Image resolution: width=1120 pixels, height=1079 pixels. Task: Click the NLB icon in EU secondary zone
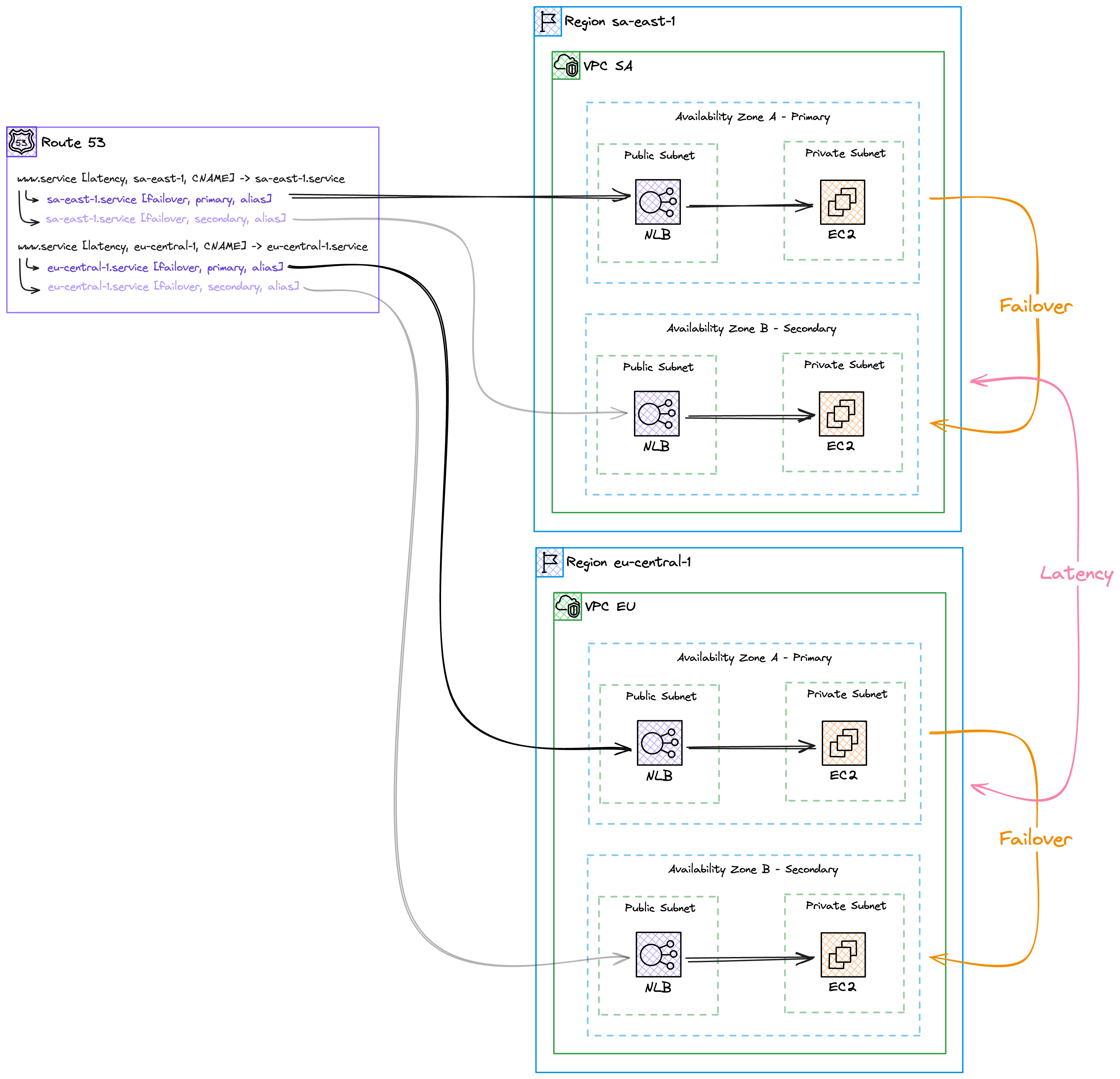pyautogui.click(x=658, y=954)
